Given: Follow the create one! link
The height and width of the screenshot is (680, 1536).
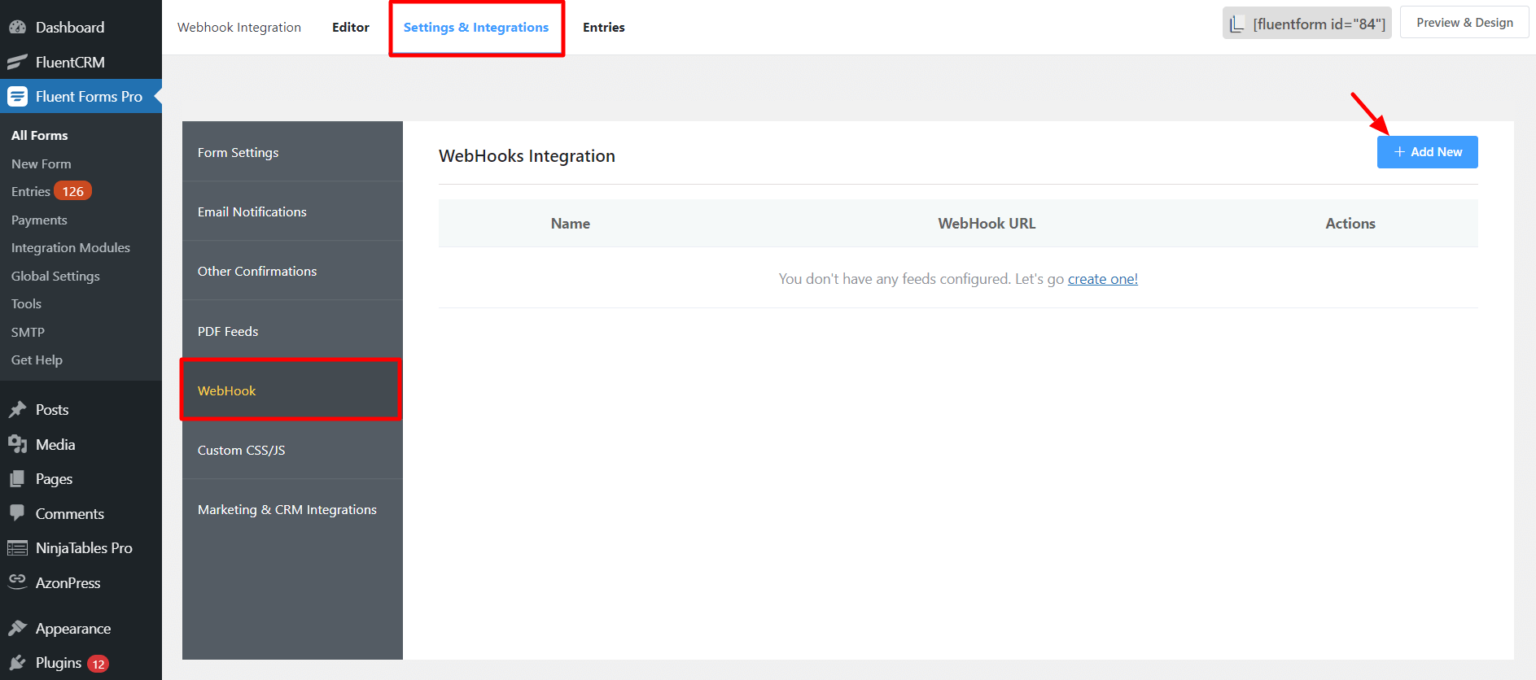Looking at the screenshot, I should tap(1102, 278).
